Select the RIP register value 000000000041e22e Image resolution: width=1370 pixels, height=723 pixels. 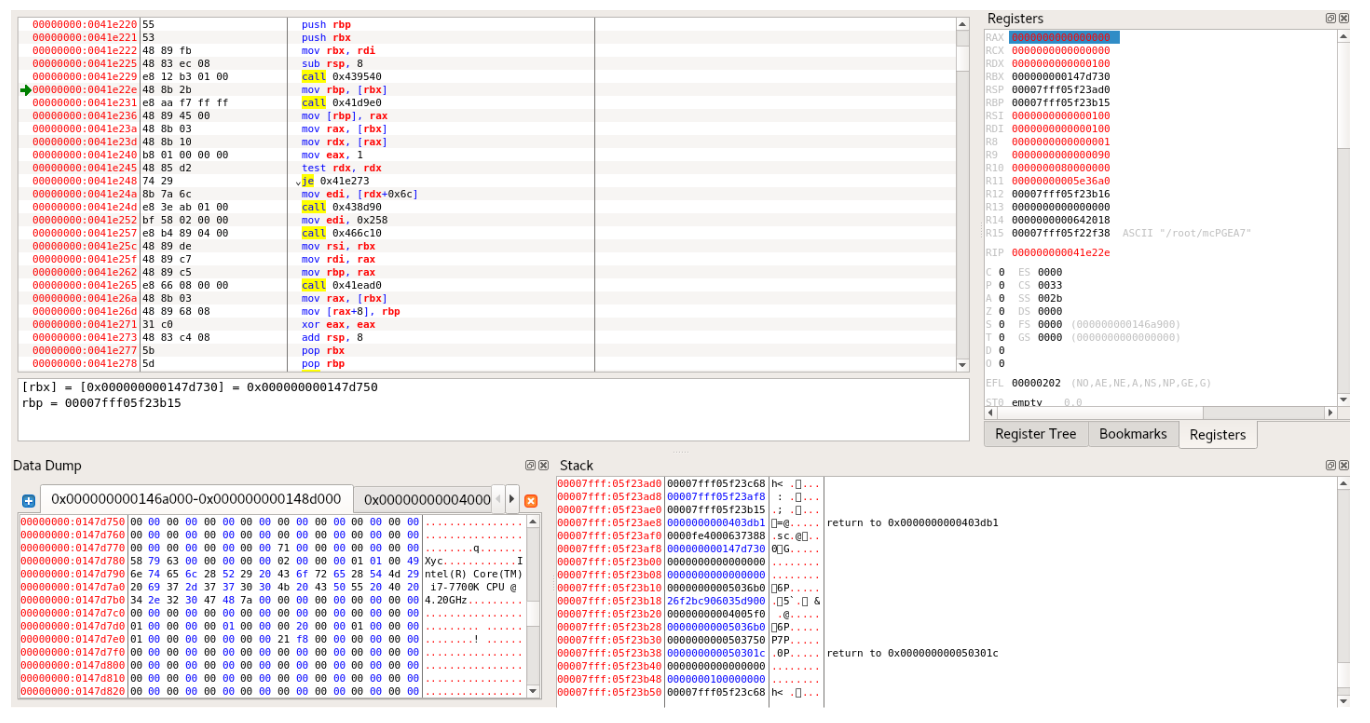coord(1061,252)
